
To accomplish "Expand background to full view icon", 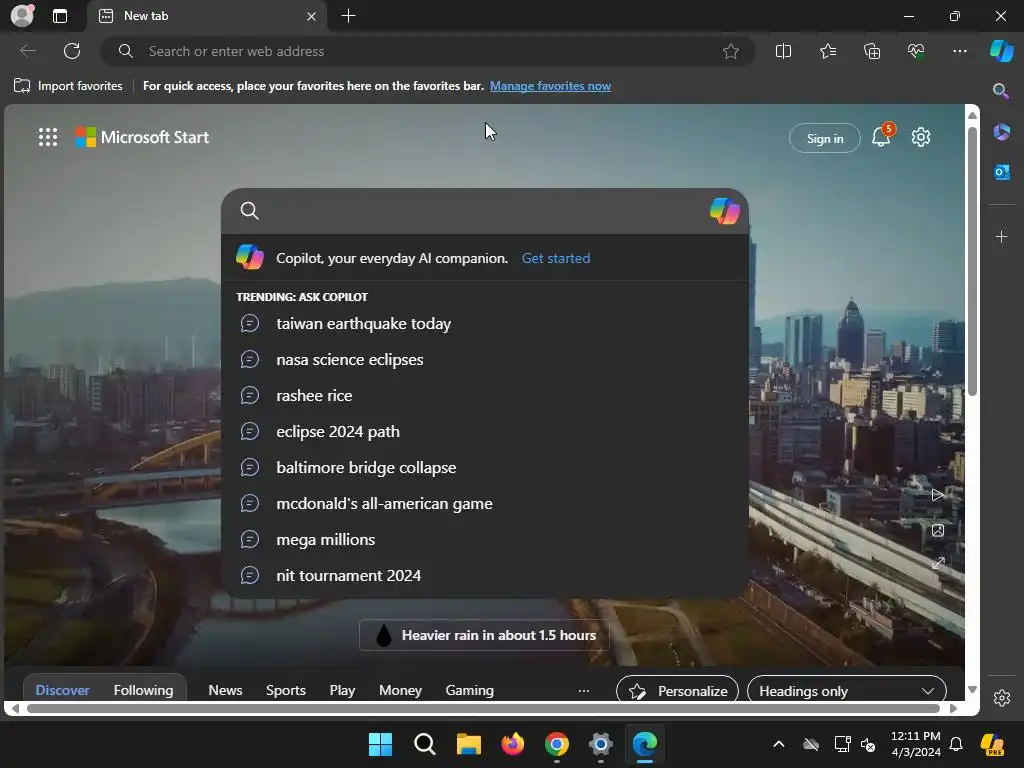I will tap(938, 563).
